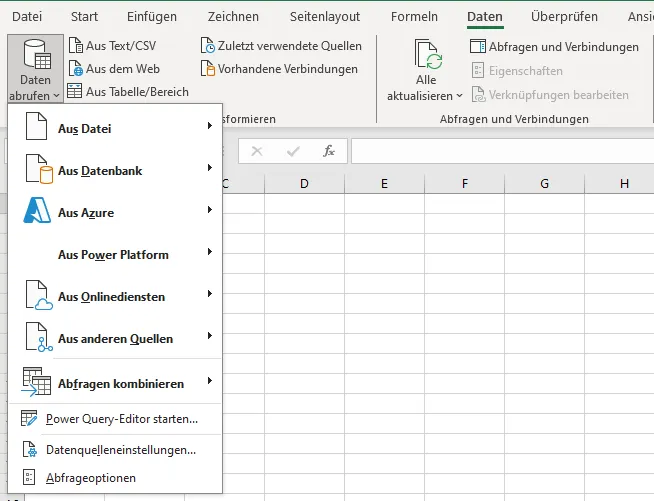This screenshot has height=501, width=654.
Task: Expand the Aus Datenbank submenu arrow
Action: pos(210,168)
